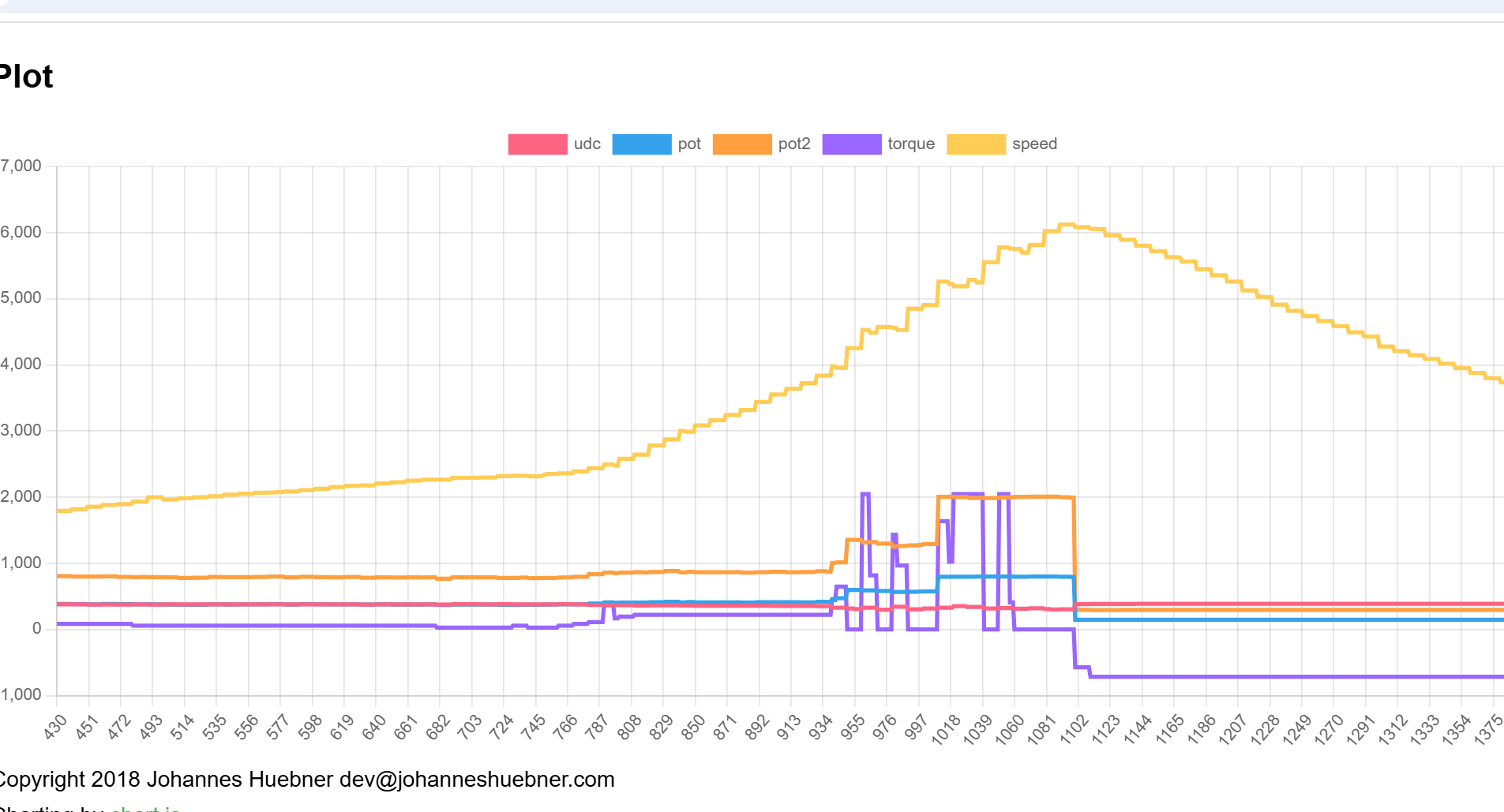Click the blue pot legend color swatch
Viewport: 1504px width, 812px height.
pos(641,144)
